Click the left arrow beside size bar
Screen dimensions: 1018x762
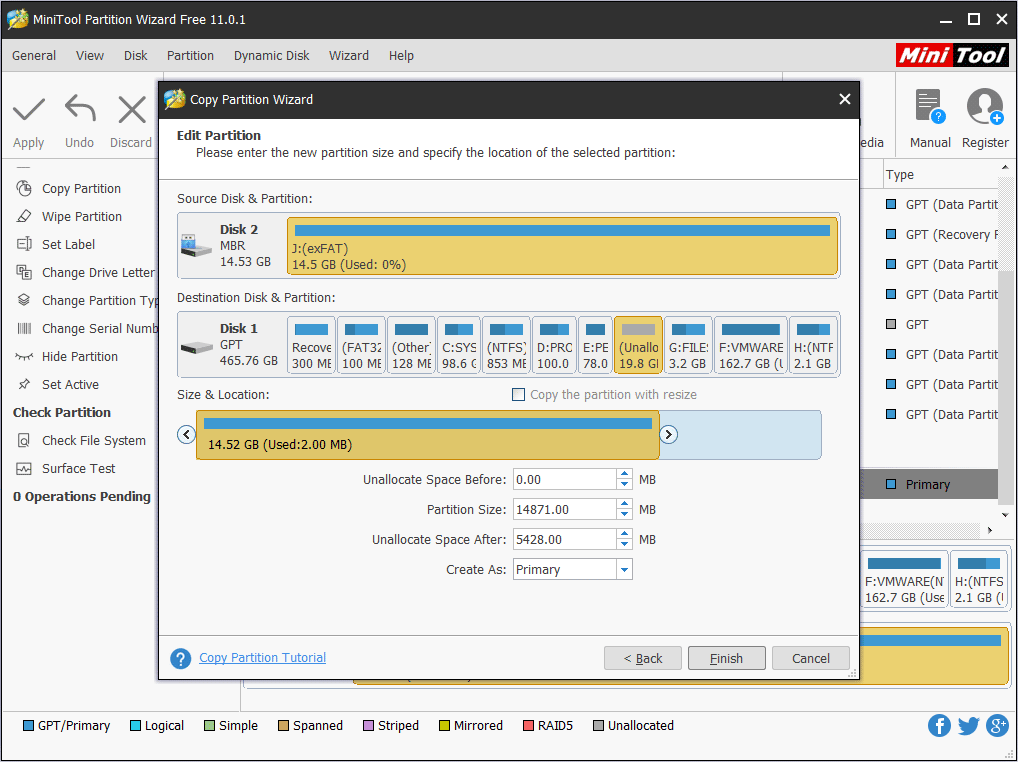(186, 434)
